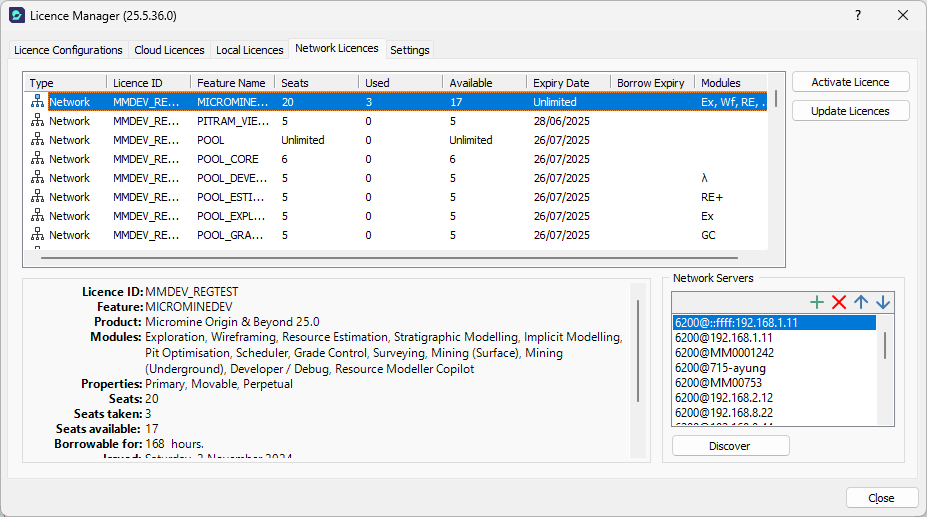The height and width of the screenshot is (517, 927).
Task: Click the network icon on the PITRAM_VIE row
Action: [x=37, y=121]
